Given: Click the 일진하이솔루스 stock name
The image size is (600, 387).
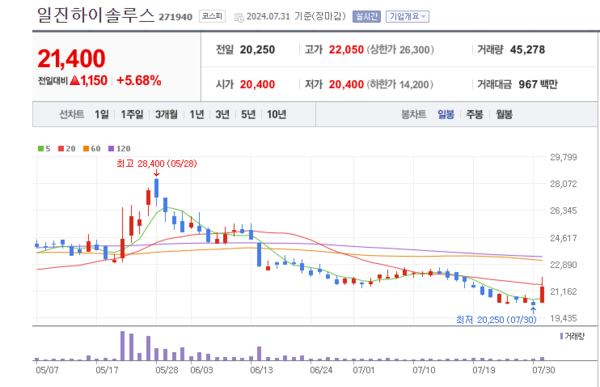Looking at the screenshot, I should click(x=96, y=15).
